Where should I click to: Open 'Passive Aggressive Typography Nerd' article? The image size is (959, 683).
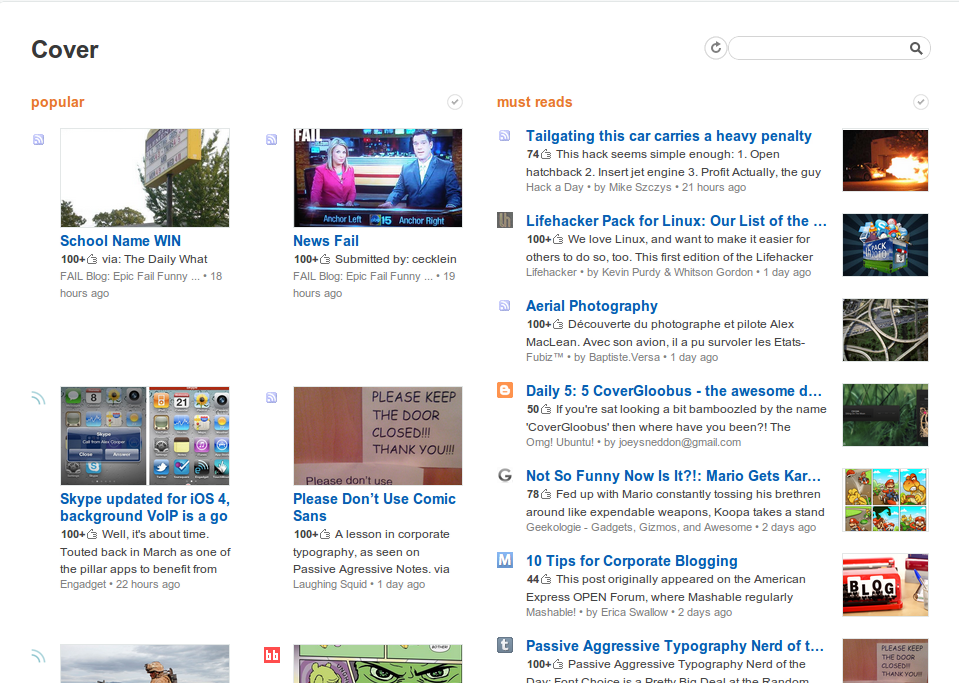675,646
